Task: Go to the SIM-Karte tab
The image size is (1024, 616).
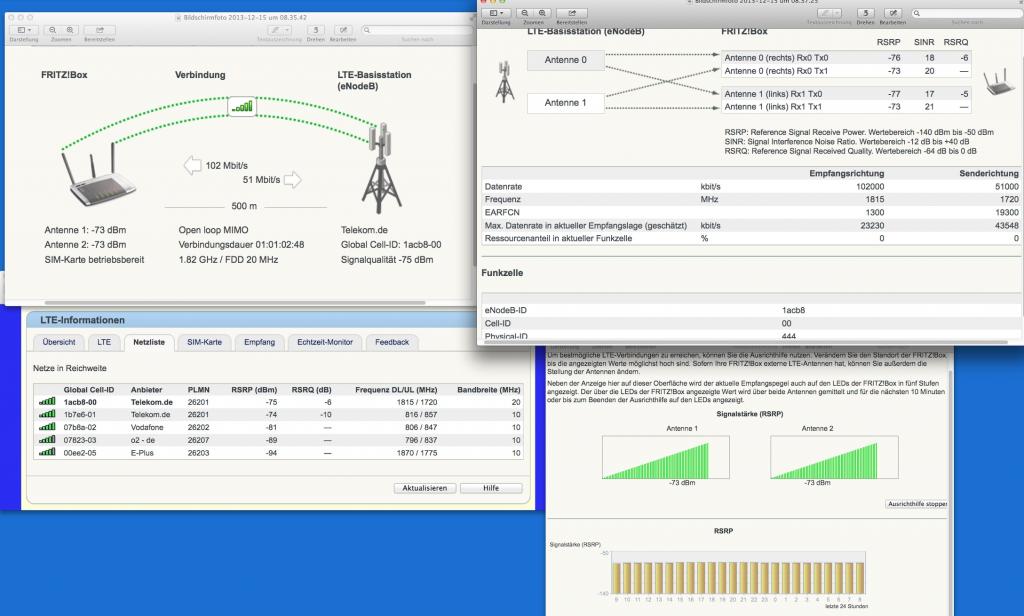Action: [x=204, y=342]
